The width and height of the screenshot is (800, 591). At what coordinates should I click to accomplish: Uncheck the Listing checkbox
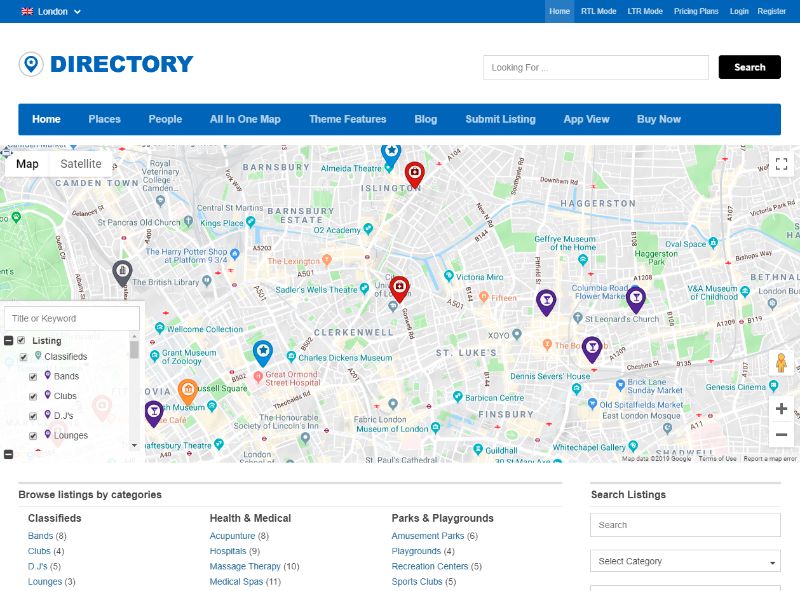[21, 340]
